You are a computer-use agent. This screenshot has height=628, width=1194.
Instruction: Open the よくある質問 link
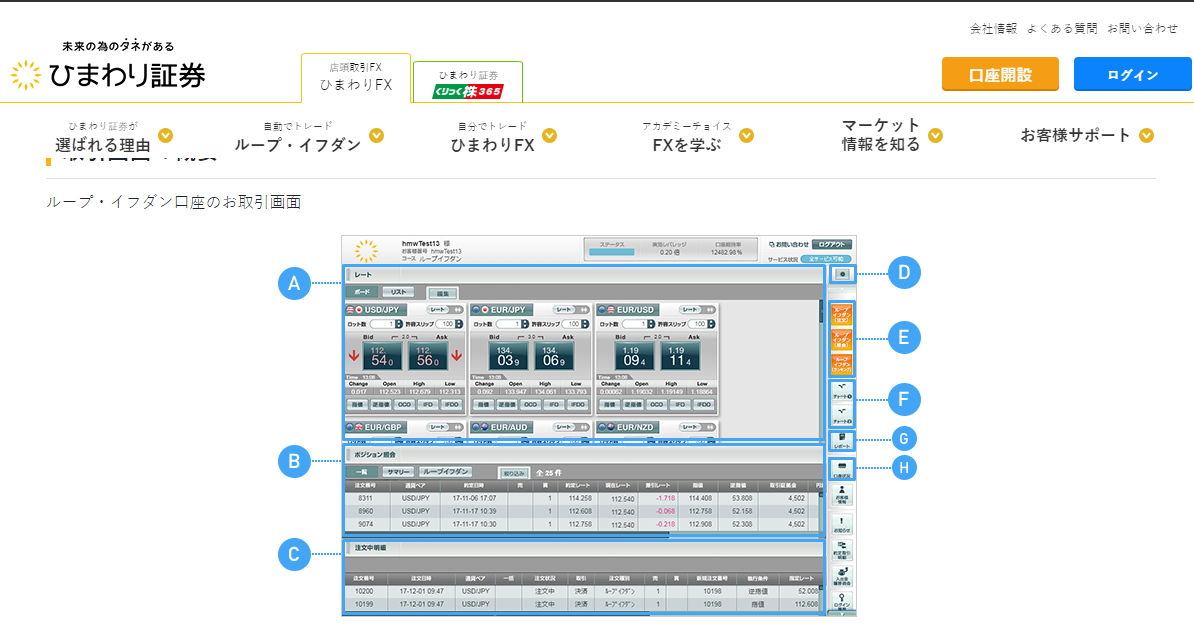pyautogui.click(x=1062, y=28)
